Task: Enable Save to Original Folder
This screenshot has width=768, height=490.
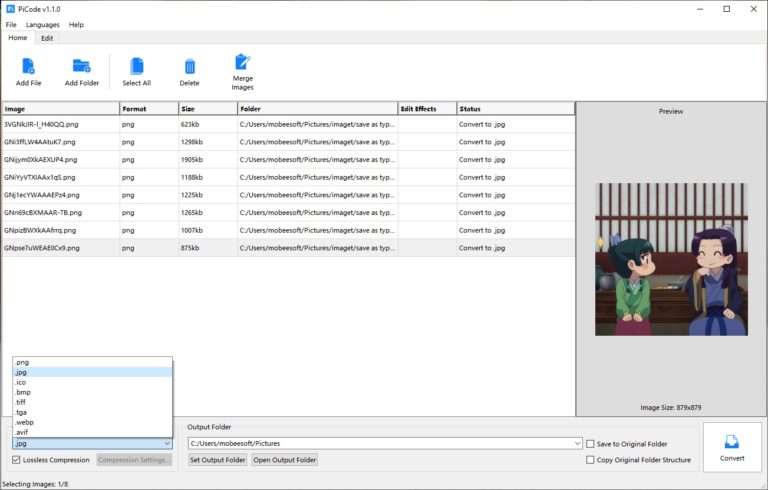Action: (x=590, y=443)
